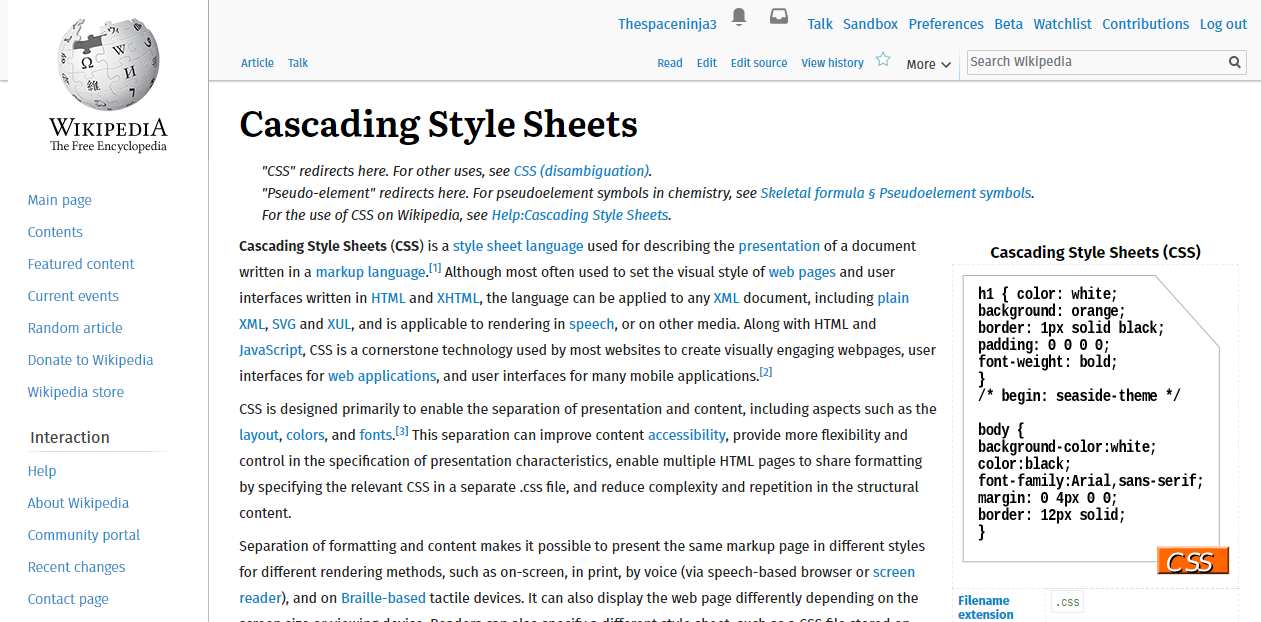Open the Article tab
Viewport: 1261px width, 622px height.
[x=257, y=63]
